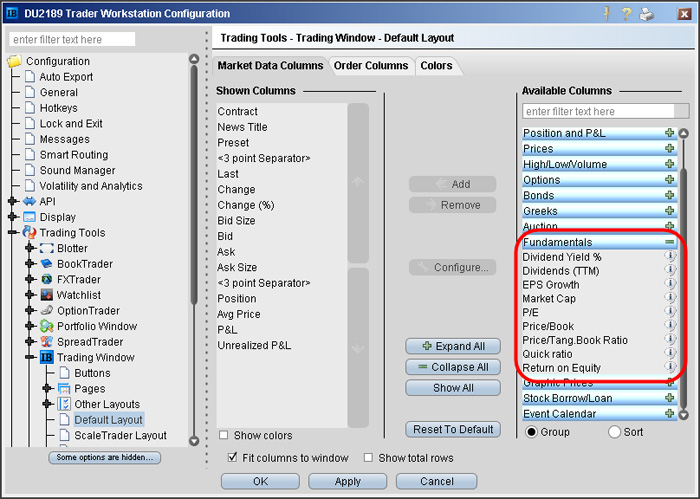This screenshot has width=700, height=499.
Task: Open Smart Routing settings
Action: point(74,155)
